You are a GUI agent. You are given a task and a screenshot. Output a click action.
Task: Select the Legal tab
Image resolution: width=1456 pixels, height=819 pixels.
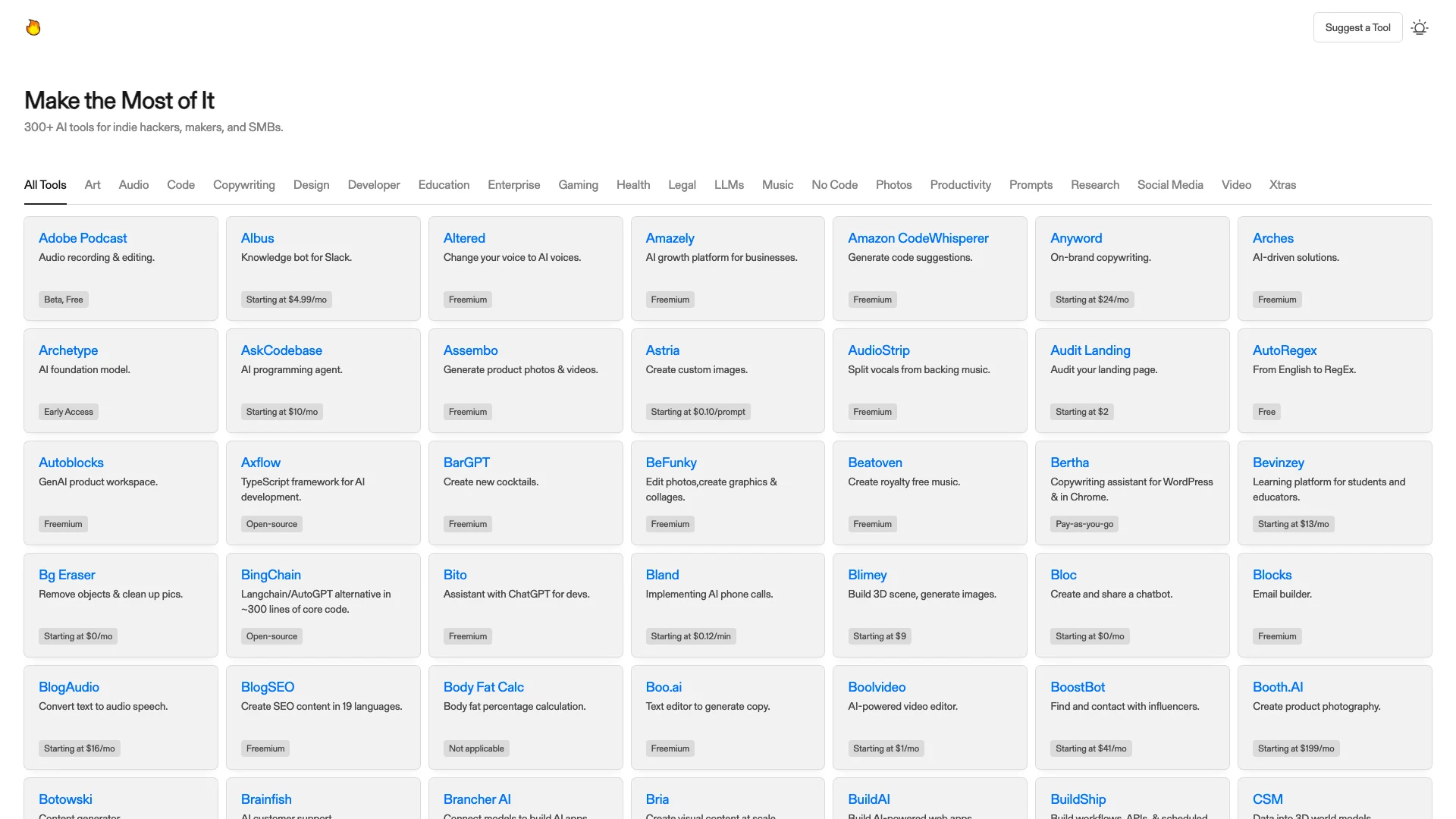click(x=682, y=184)
